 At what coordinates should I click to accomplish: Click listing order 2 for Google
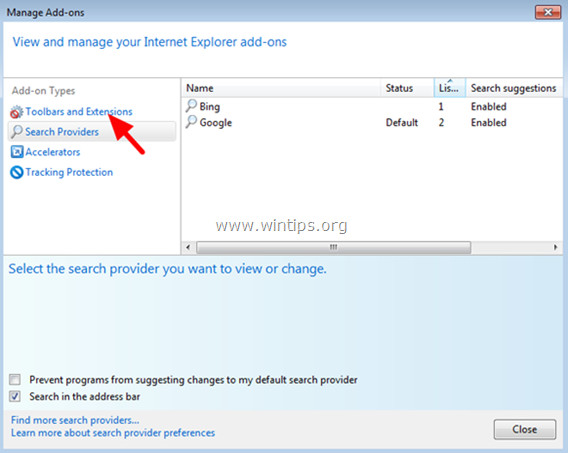click(x=441, y=123)
